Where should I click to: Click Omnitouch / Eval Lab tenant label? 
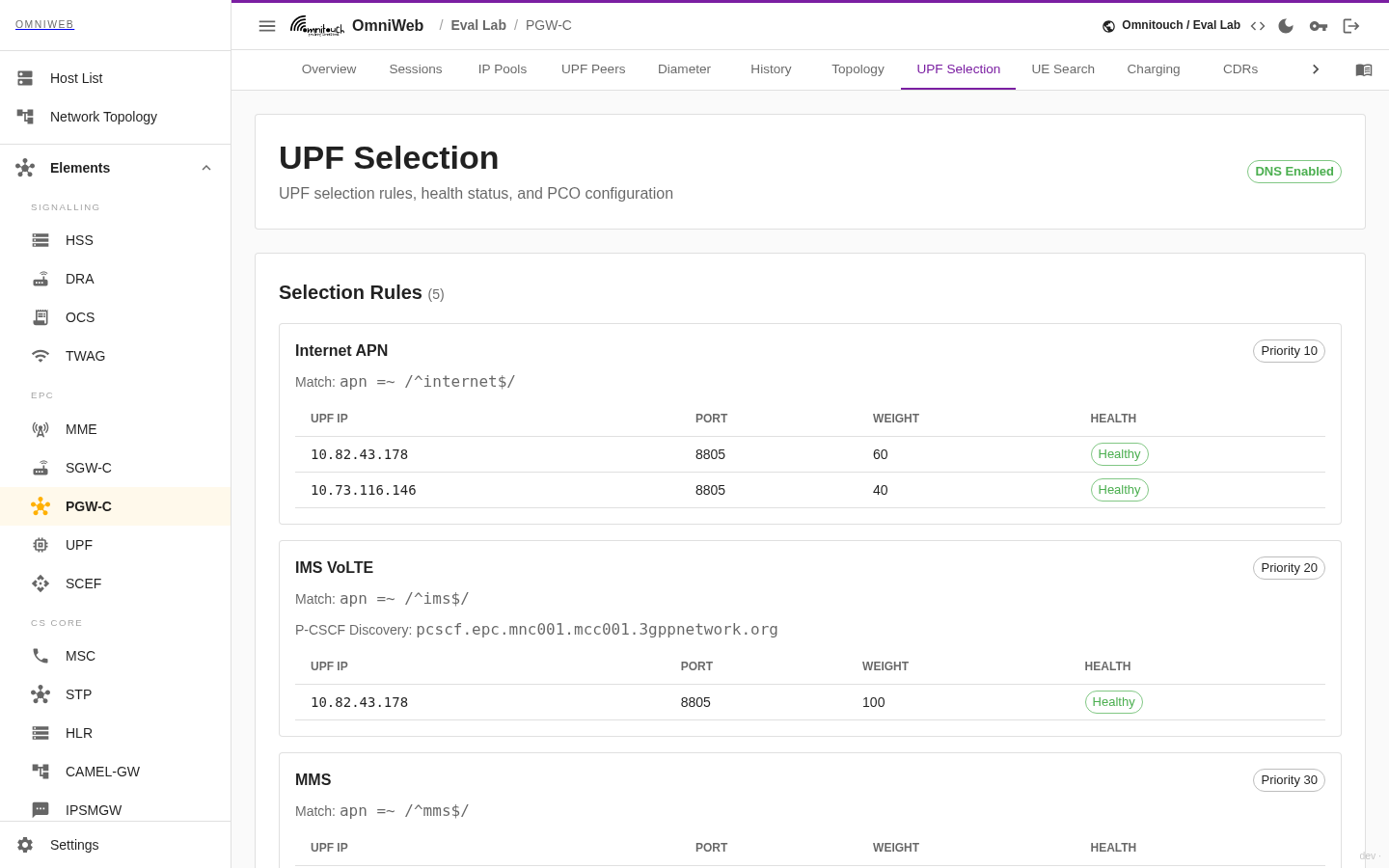point(1181,25)
